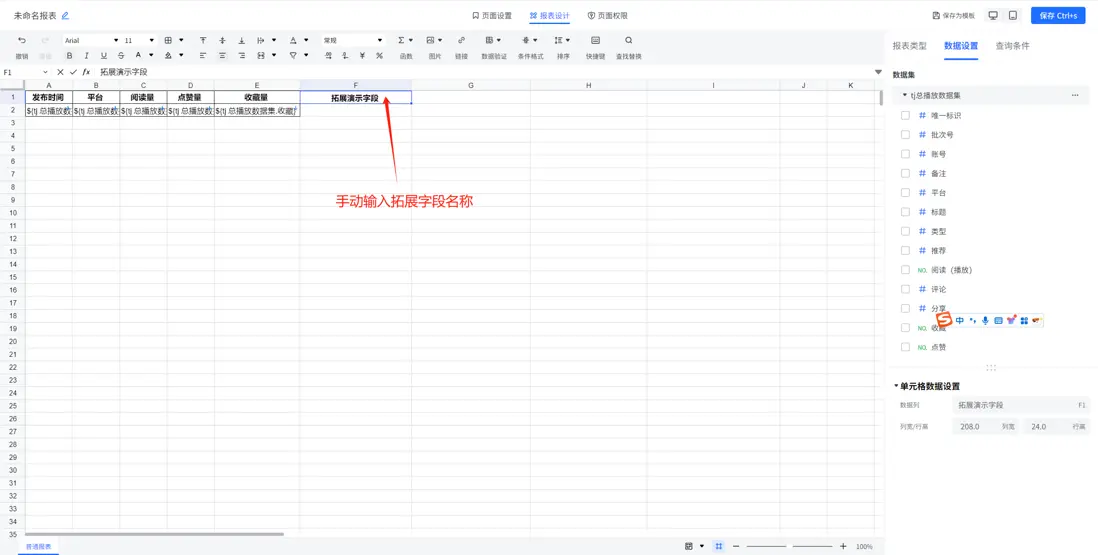Rename report using the pencil icon

coord(65,15)
